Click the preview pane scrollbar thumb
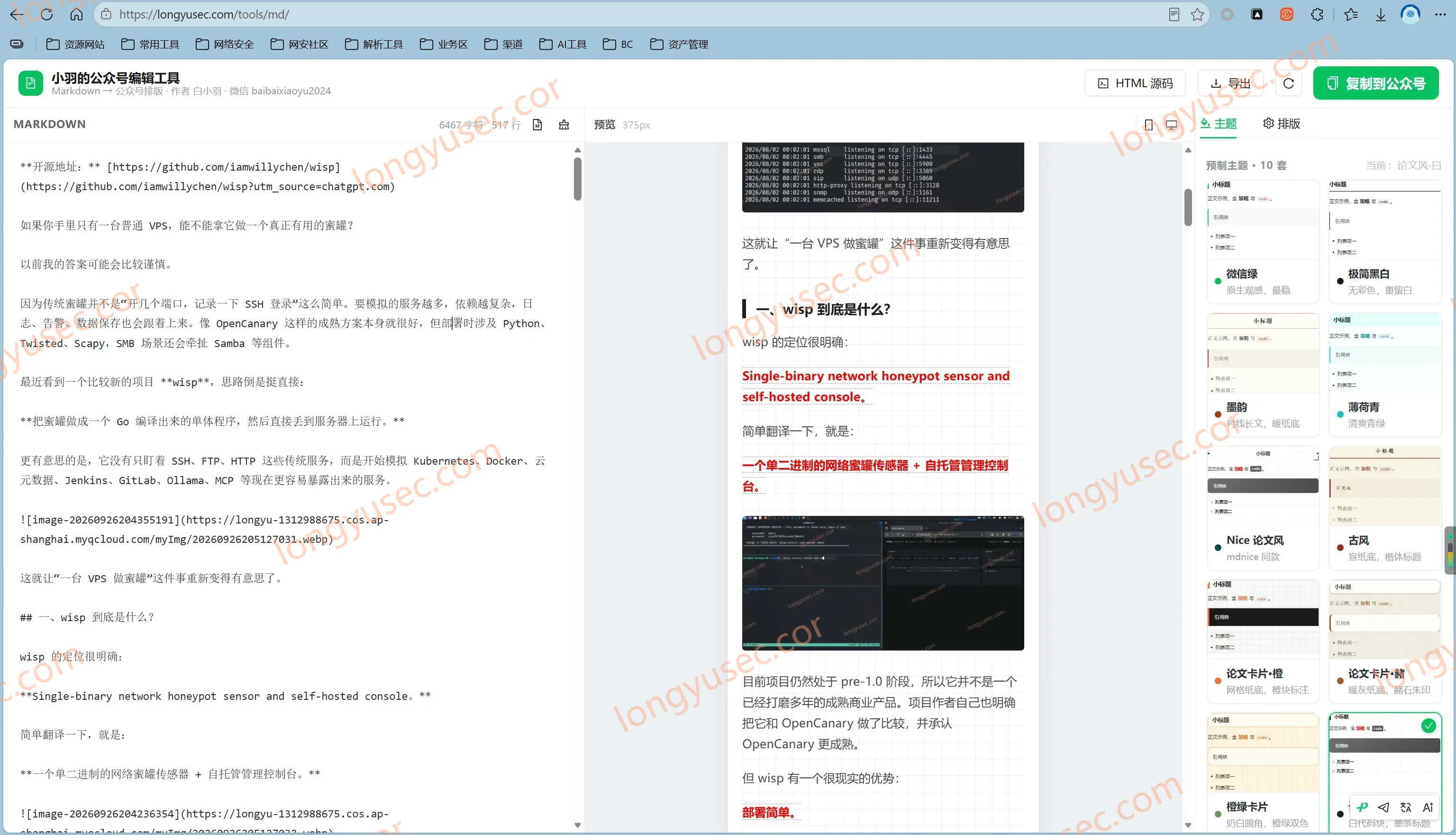The height and width of the screenshot is (835, 1456). [1188, 208]
